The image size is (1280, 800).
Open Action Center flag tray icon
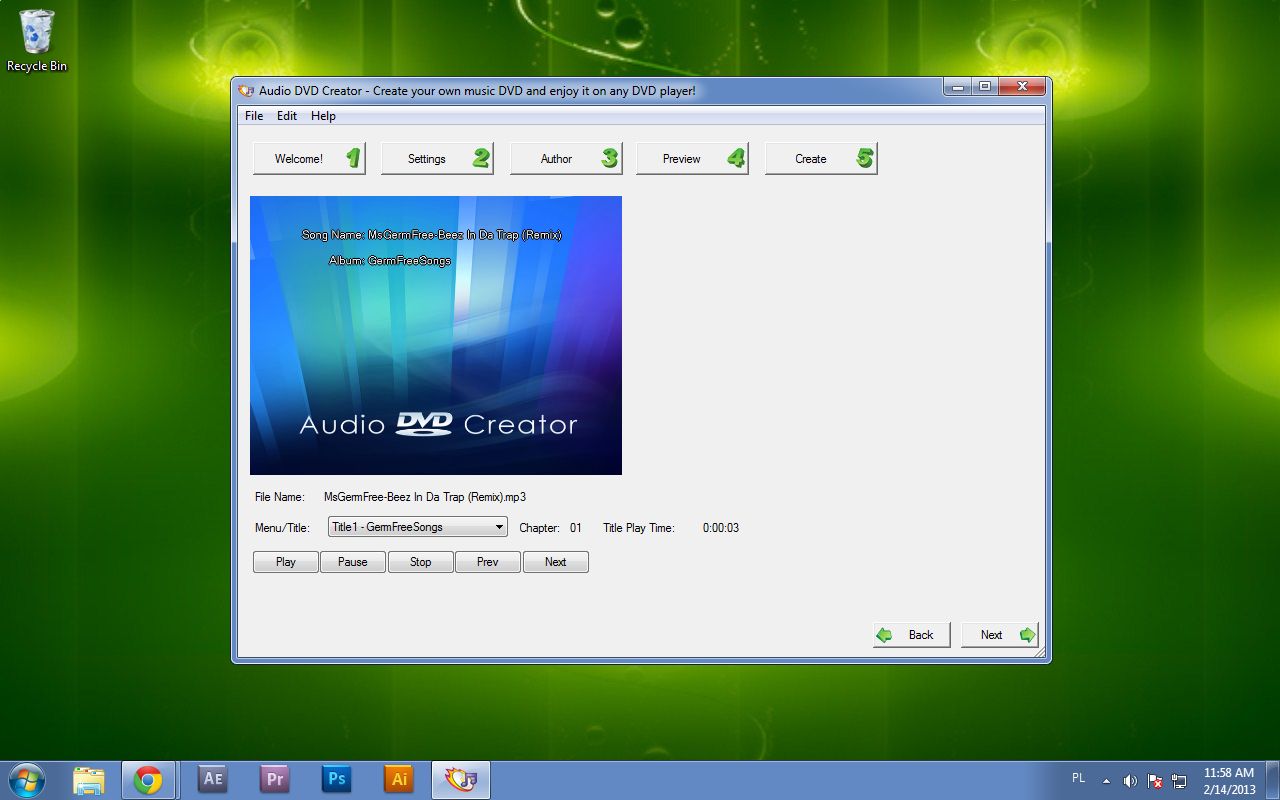point(1155,781)
